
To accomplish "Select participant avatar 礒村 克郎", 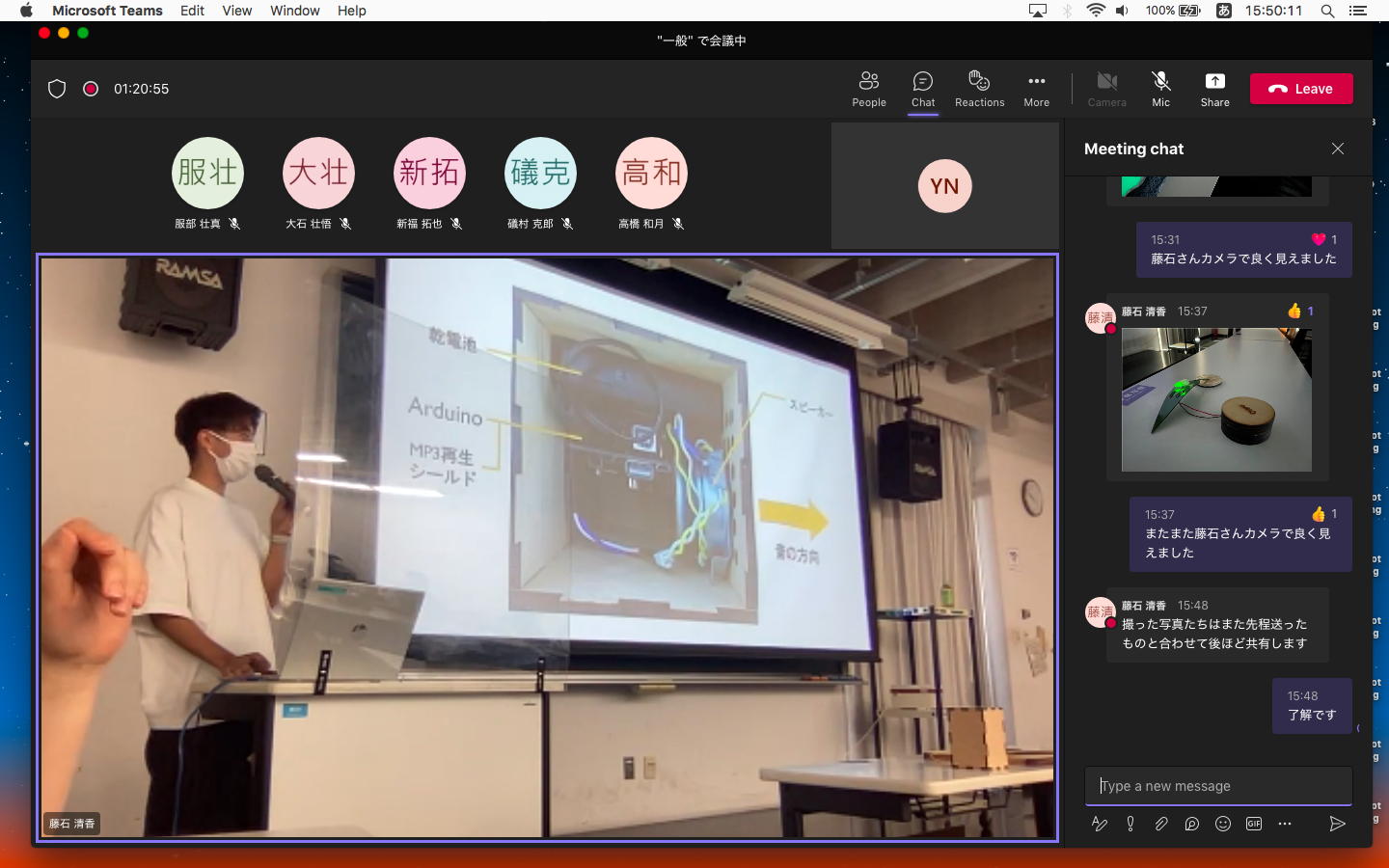I will click(x=540, y=174).
